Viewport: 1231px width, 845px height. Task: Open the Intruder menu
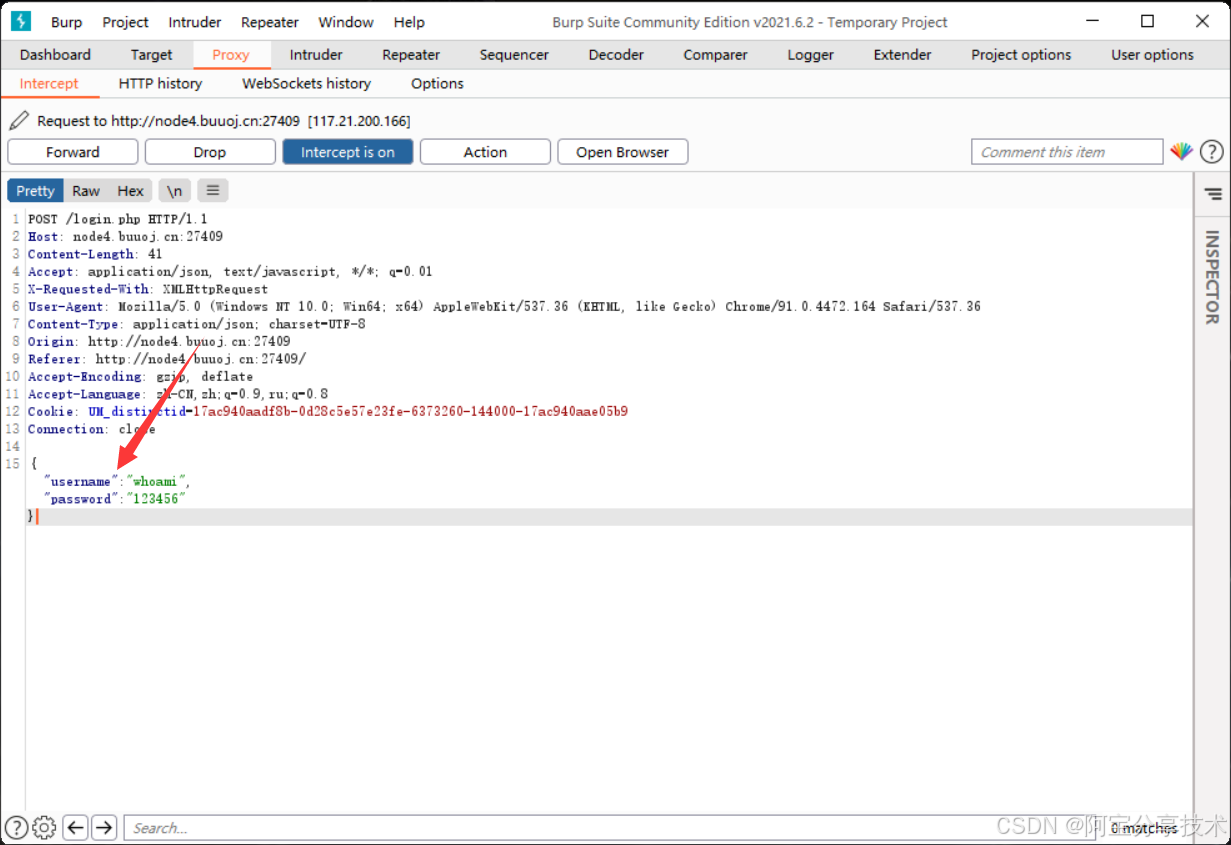[197, 22]
